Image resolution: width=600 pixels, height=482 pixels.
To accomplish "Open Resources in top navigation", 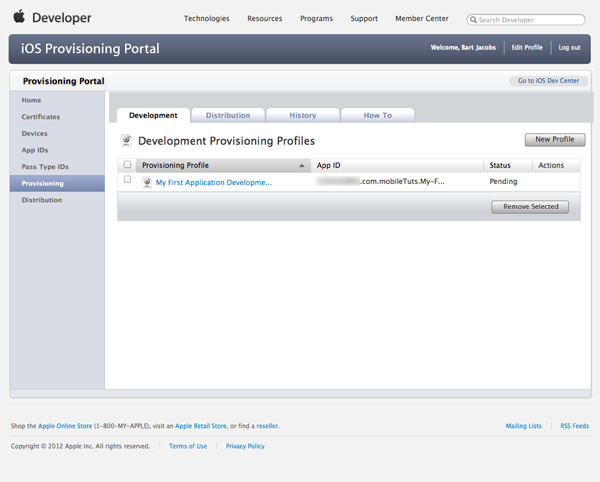I will pos(264,18).
